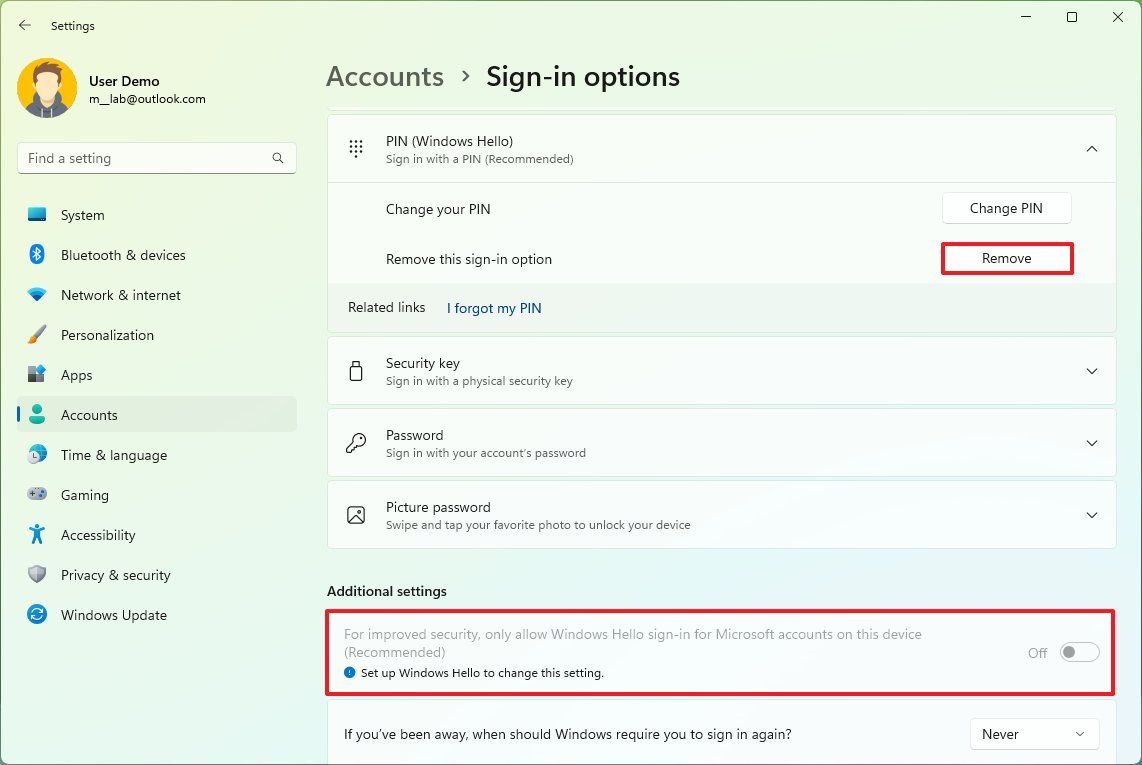Open the Accounts breadcrumb link
The image size is (1142, 765).
click(384, 76)
